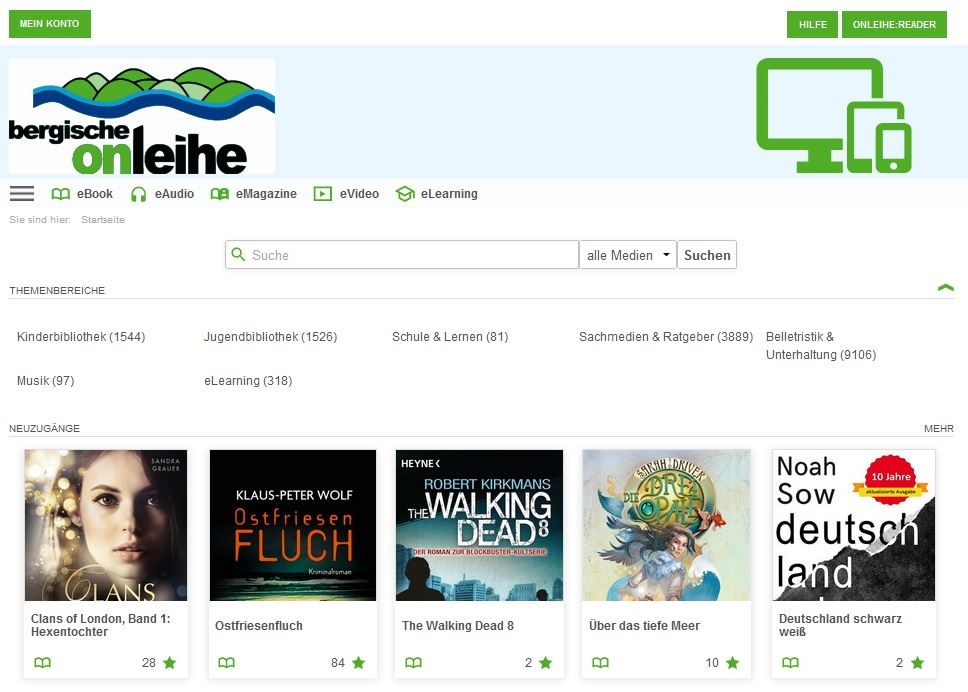The image size is (968, 692).
Task: Click the eMagazine icon
Action: click(220, 194)
